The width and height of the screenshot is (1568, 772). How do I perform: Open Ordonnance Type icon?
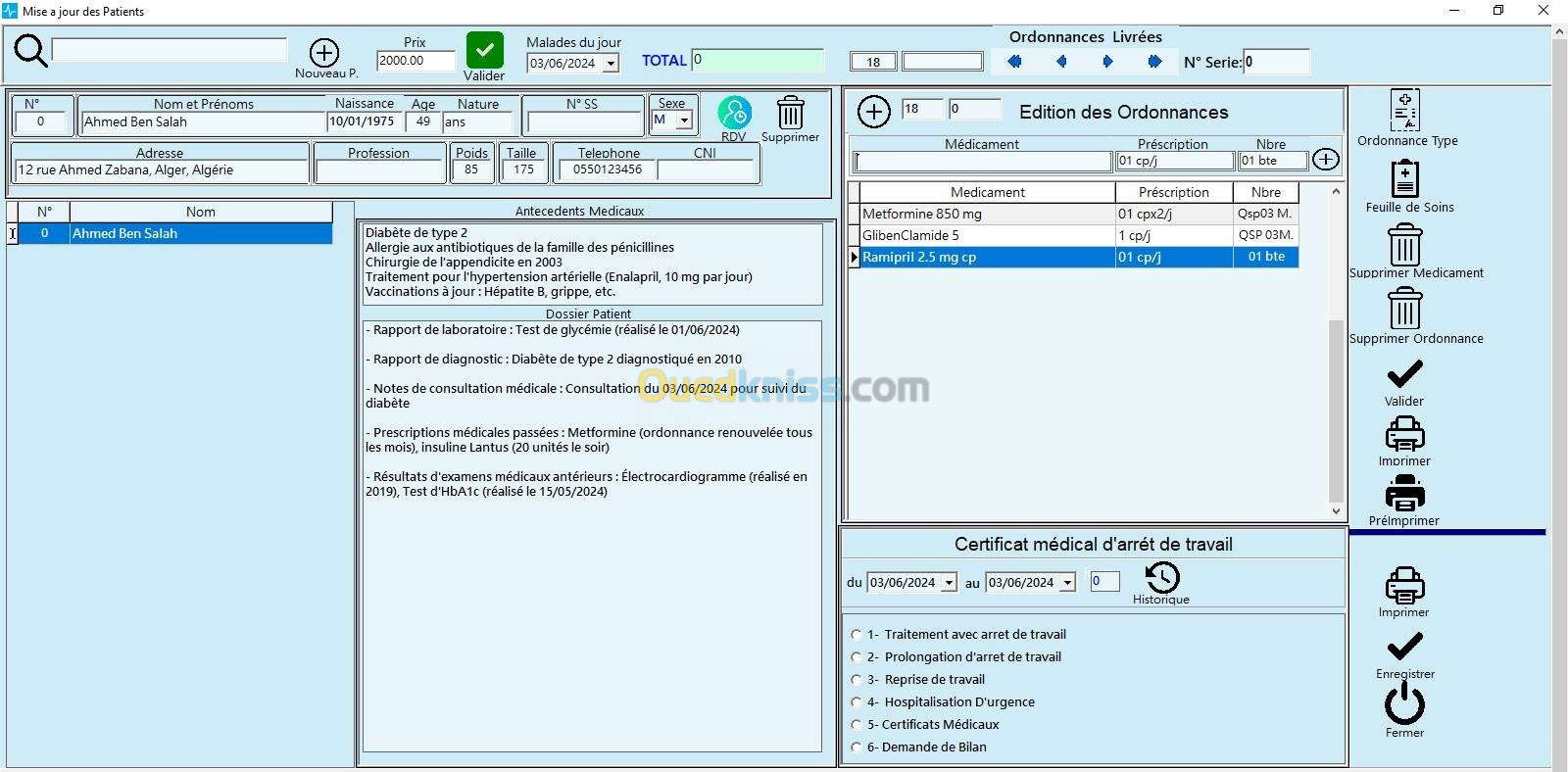pyautogui.click(x=1405, y=110)
